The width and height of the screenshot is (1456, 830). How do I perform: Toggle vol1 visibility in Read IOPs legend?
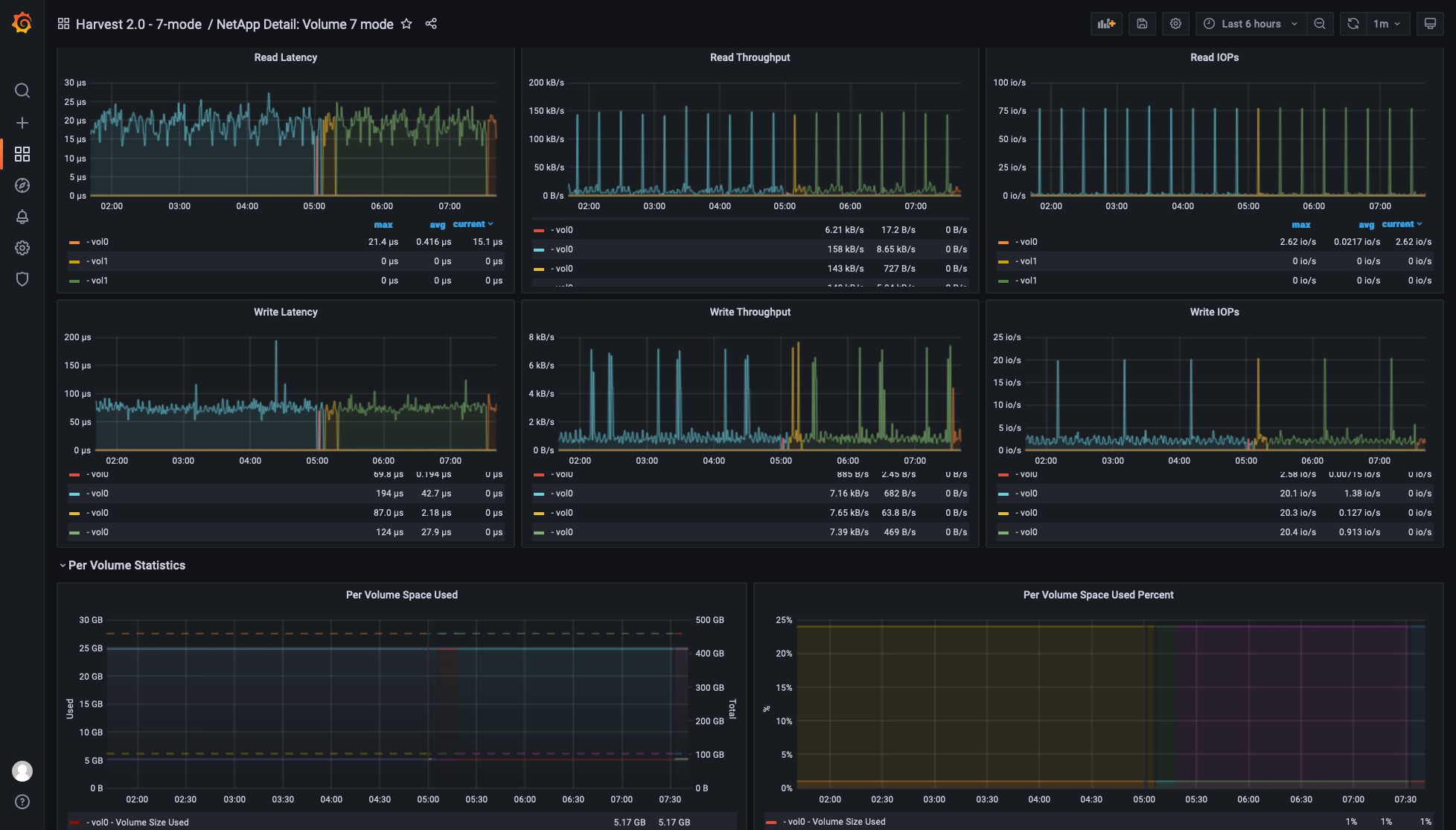point(1029,261)
